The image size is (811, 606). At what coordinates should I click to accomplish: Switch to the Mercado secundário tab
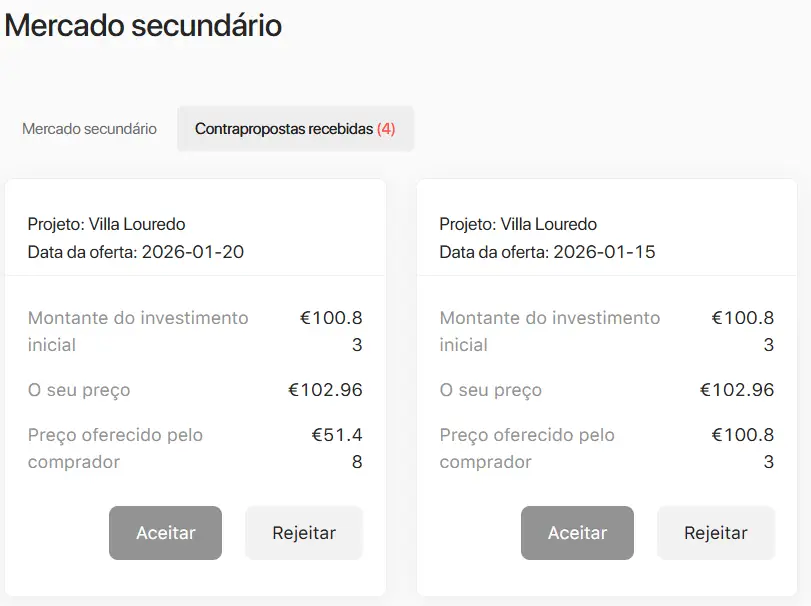click(89, 129)
